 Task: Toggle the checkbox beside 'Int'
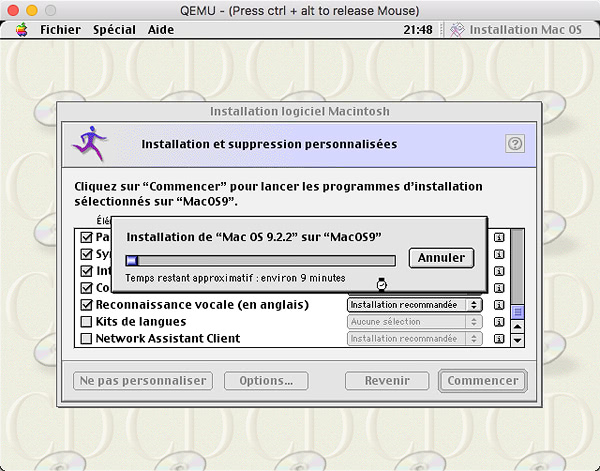[x=86, y=271]
